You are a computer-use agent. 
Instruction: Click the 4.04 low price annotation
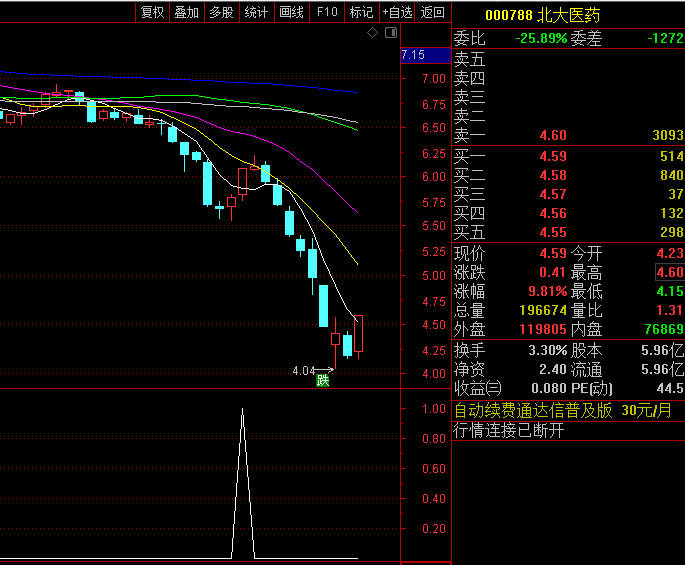(x=304, y=371)
